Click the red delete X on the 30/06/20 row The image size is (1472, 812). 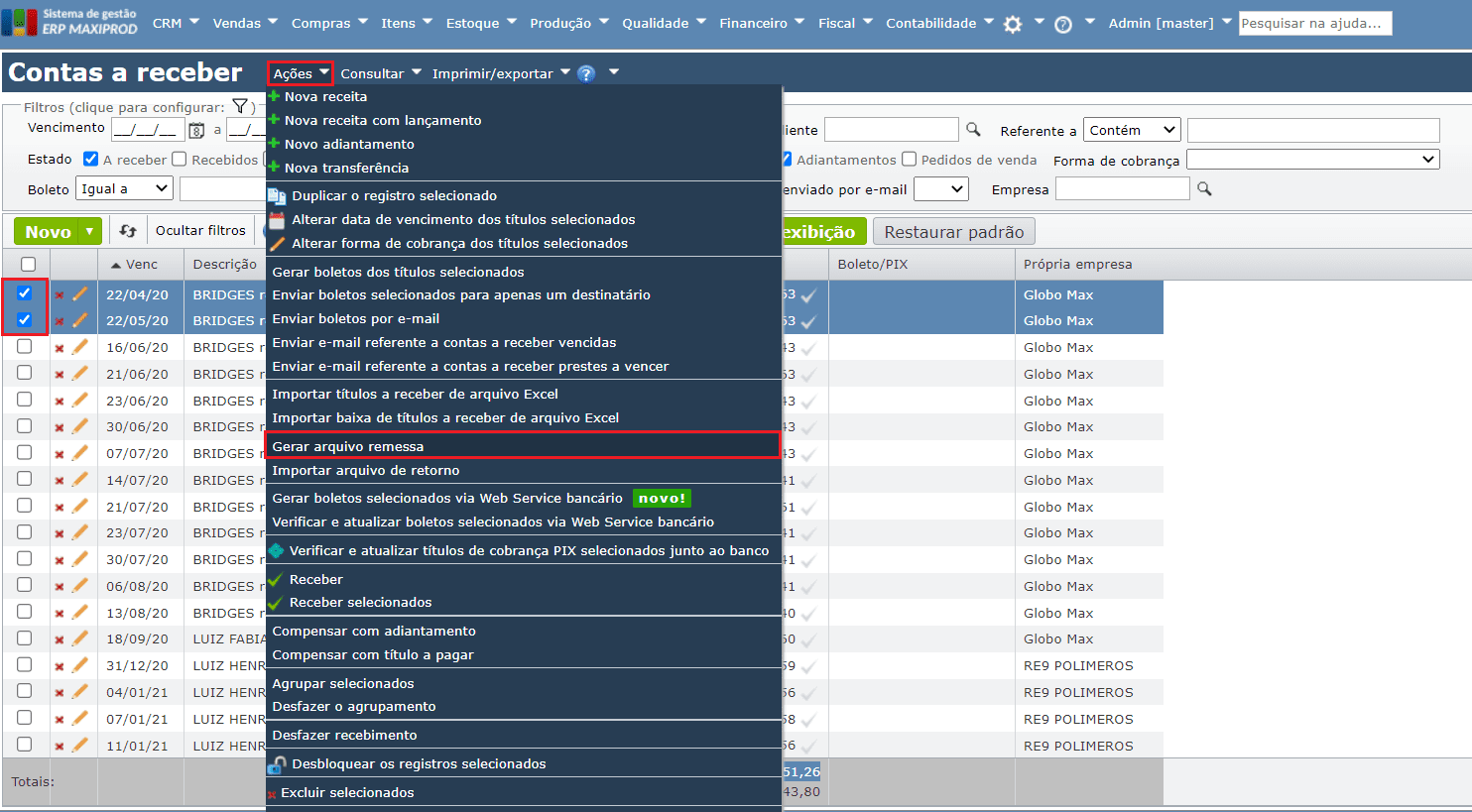(x=60, y=427)
